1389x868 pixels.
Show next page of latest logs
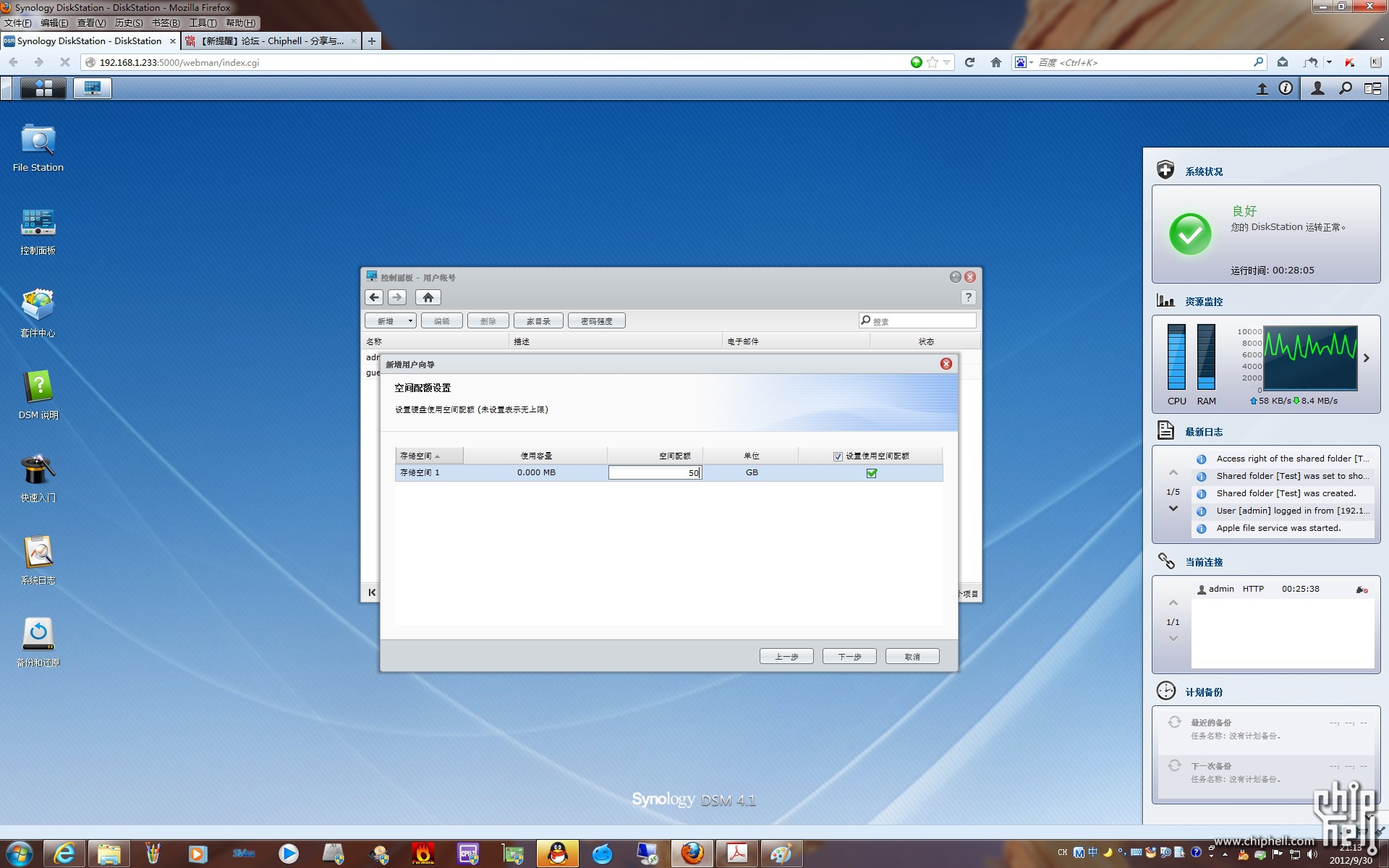pos(1173,509)
